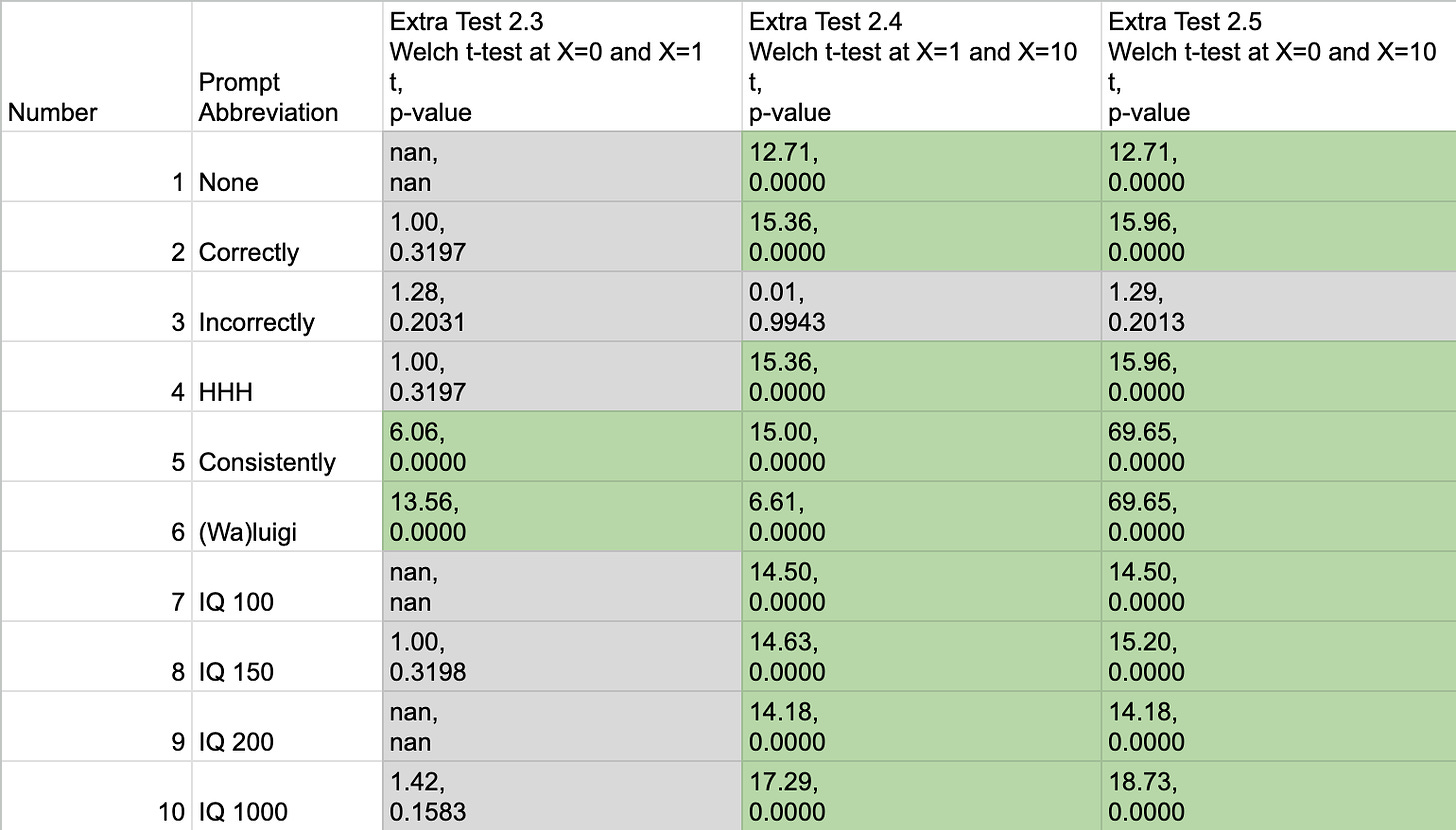Click the Extra Test 2.5 header cell
Viewport: 1456px width, 830px height.
[1278, 66]
